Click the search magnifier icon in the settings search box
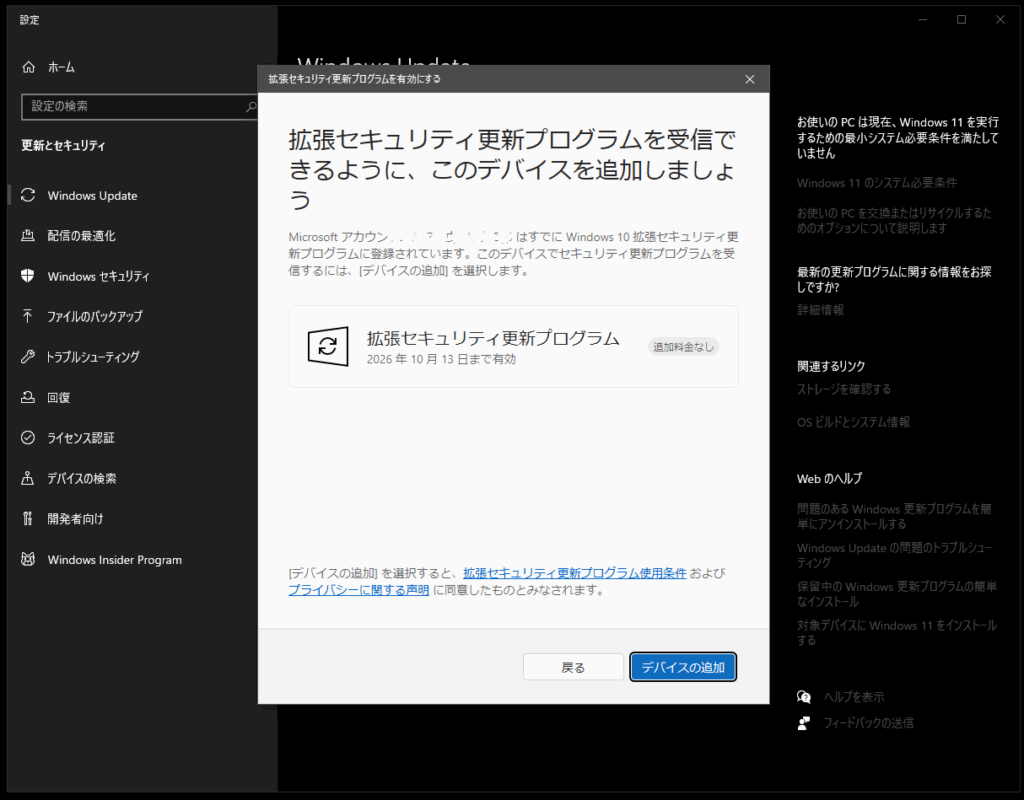Screen dimensions: 1024x800 [251, 106]
